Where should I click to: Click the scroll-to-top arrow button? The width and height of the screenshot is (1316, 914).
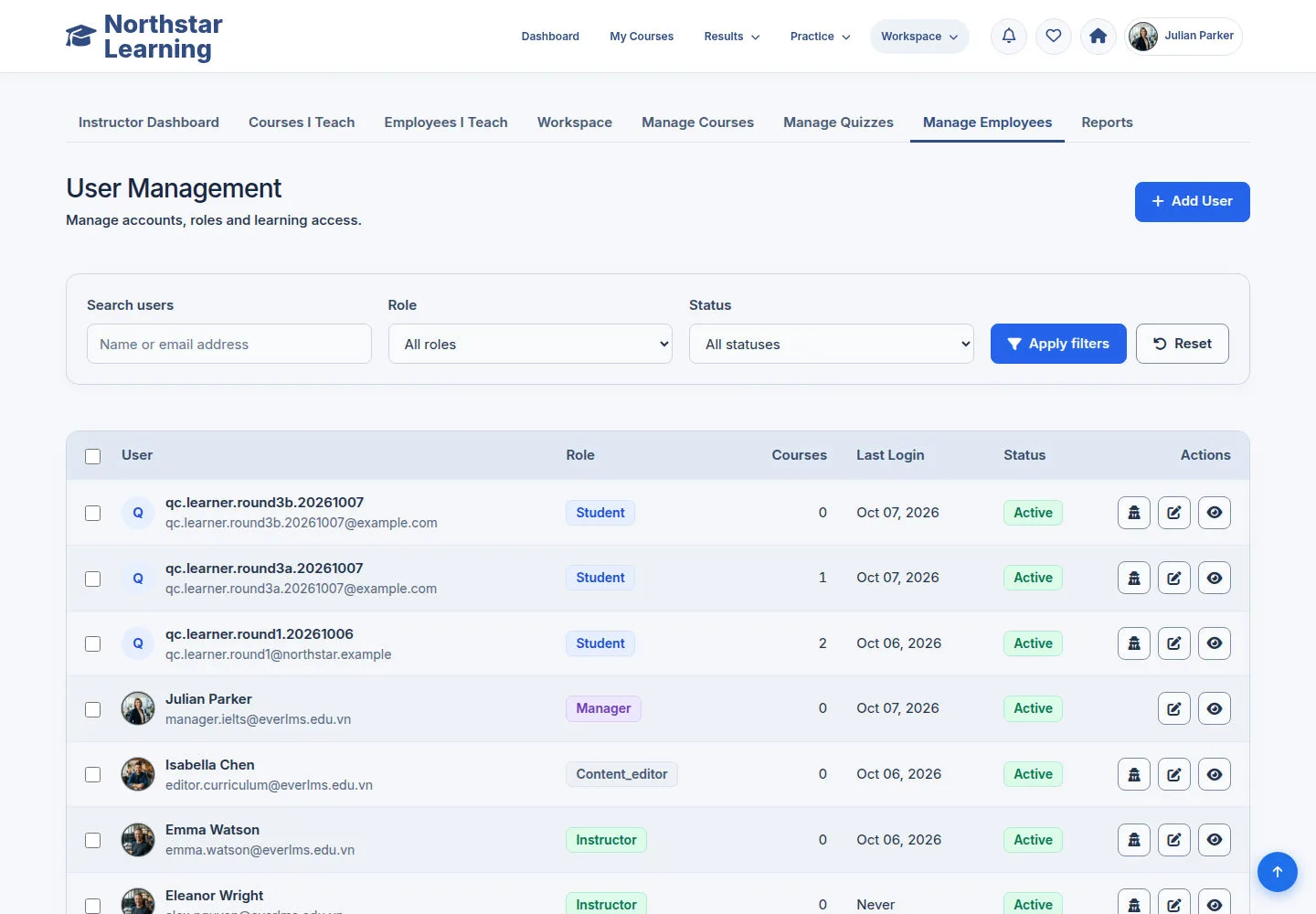pyautogui.click(x=1278, y=872)
